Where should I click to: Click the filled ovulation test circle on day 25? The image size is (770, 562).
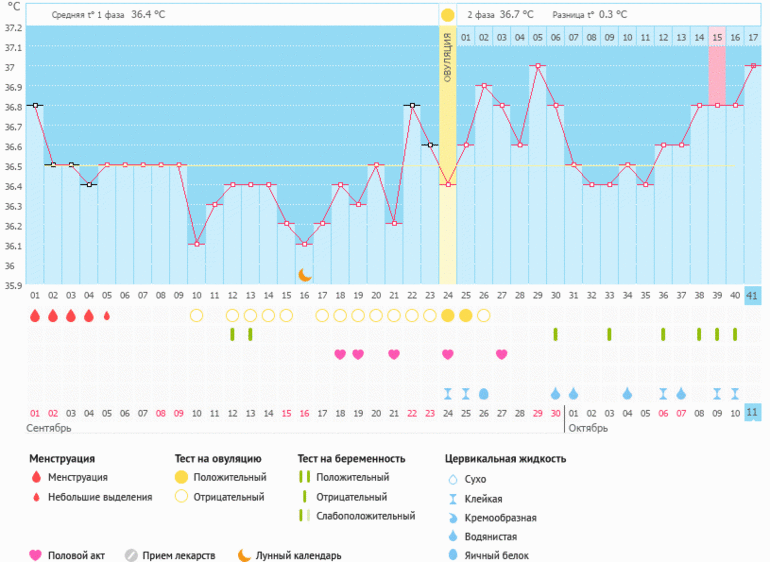click(466, 316)
